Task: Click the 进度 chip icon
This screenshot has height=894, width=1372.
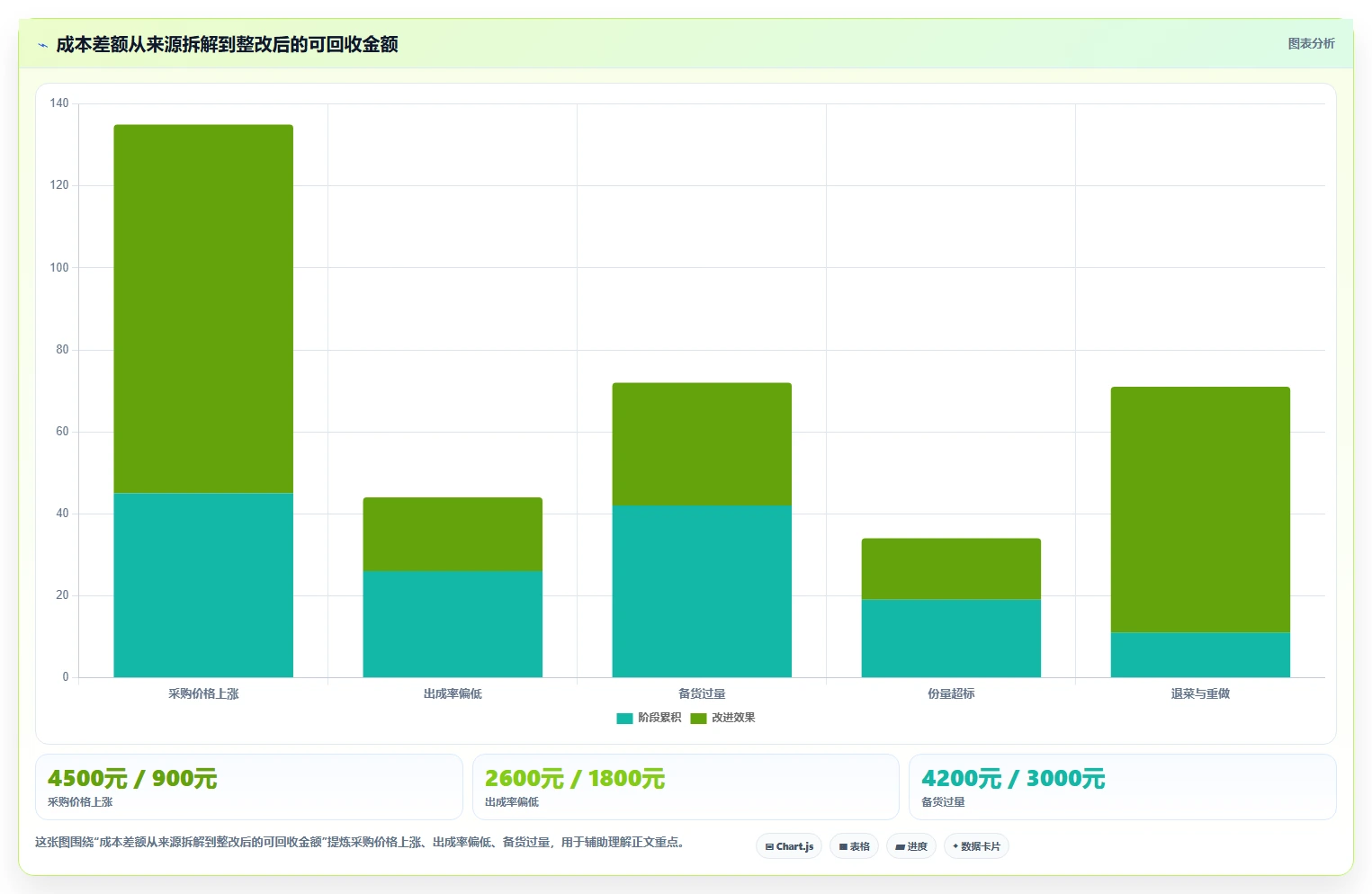Action: pos(900,847)
